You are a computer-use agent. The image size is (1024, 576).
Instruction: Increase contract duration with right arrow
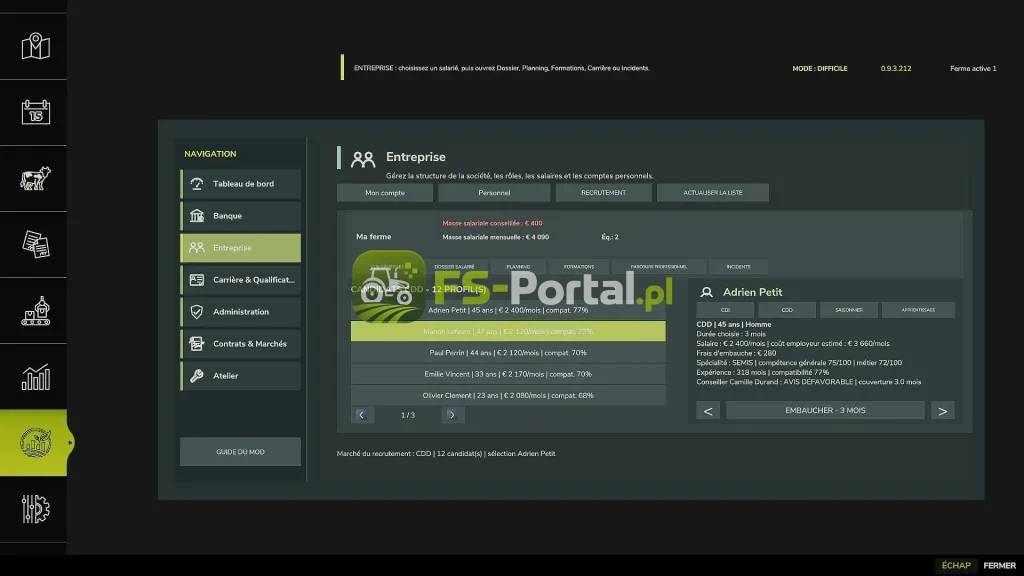pyautogui.click(x=942, y=411)
